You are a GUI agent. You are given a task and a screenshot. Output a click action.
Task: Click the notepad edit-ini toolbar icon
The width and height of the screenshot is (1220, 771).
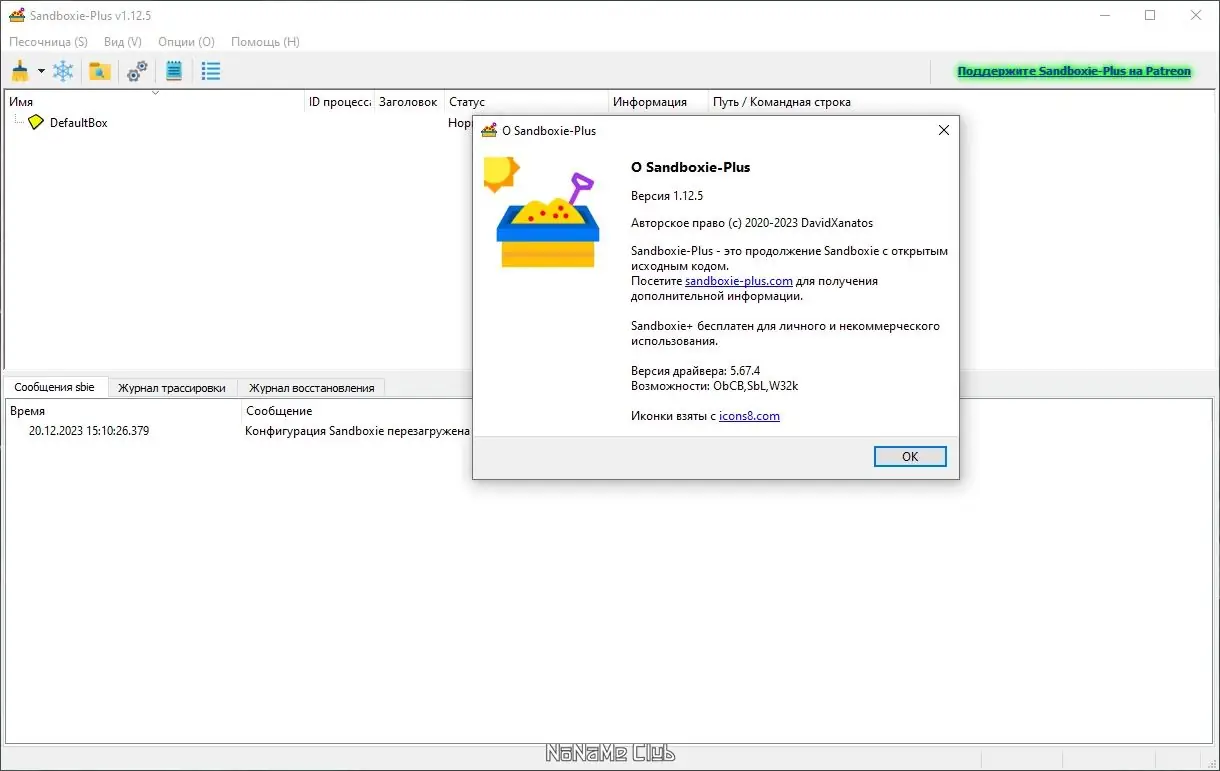174,71
